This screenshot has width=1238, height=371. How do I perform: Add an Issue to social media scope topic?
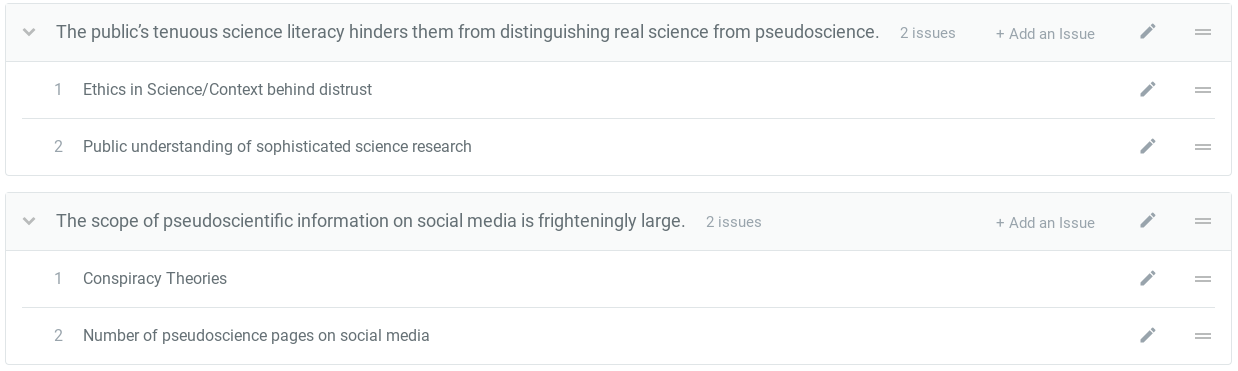pyautogui.click(x=1045, y=222)
